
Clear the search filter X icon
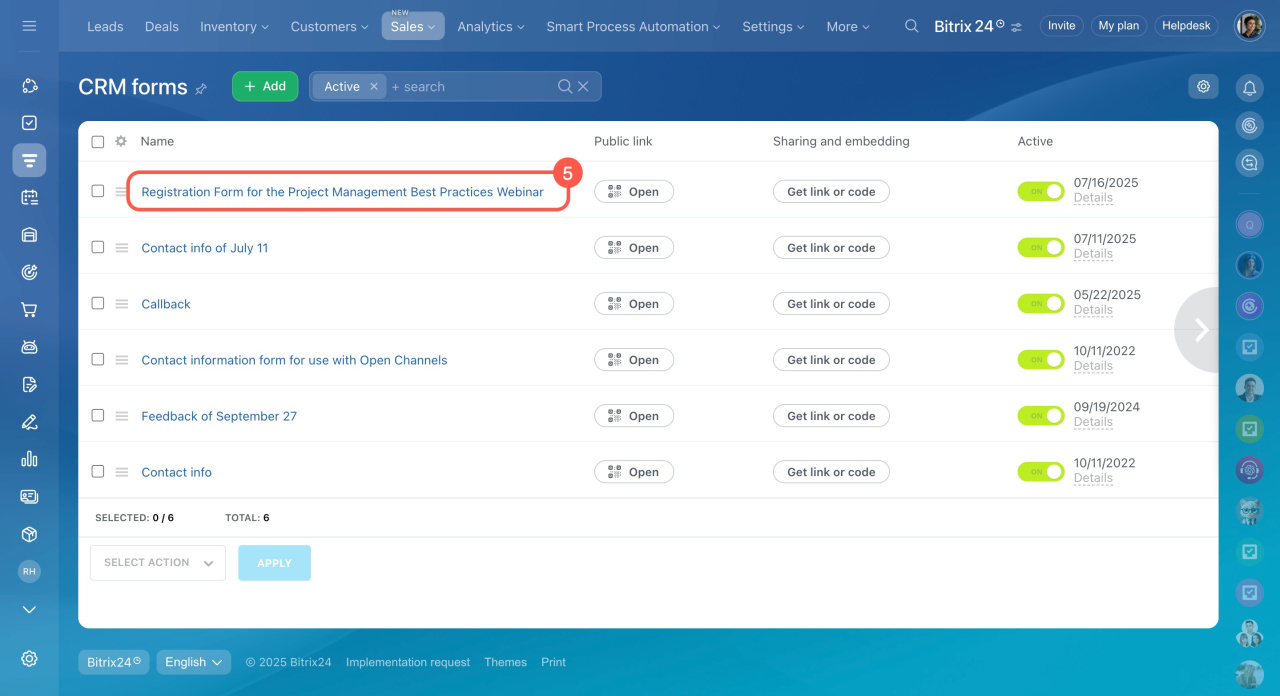[x=584, y=87]
